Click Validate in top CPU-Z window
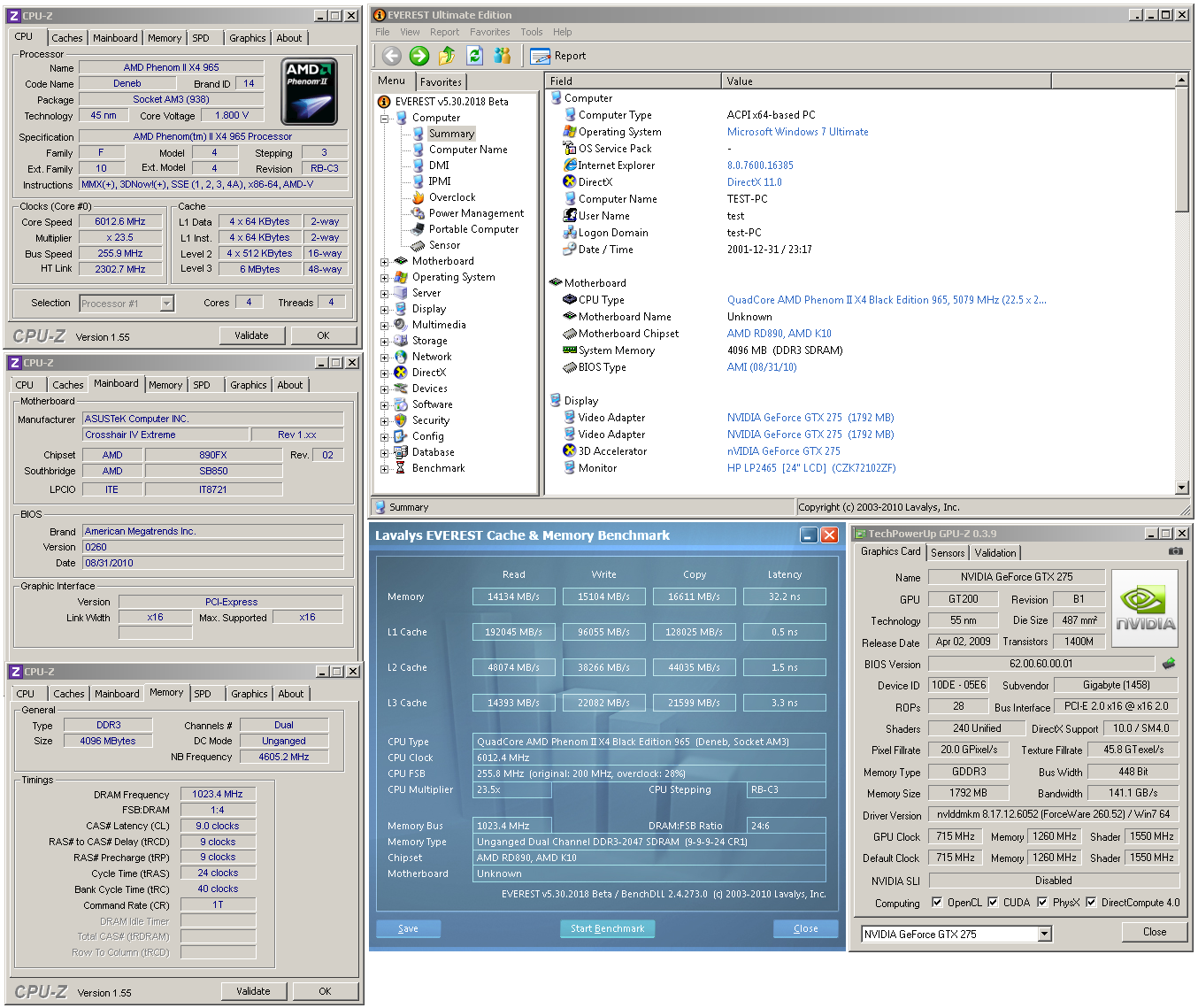The width and height of the screenshot is (1198, 1008). tap(251, 335)
